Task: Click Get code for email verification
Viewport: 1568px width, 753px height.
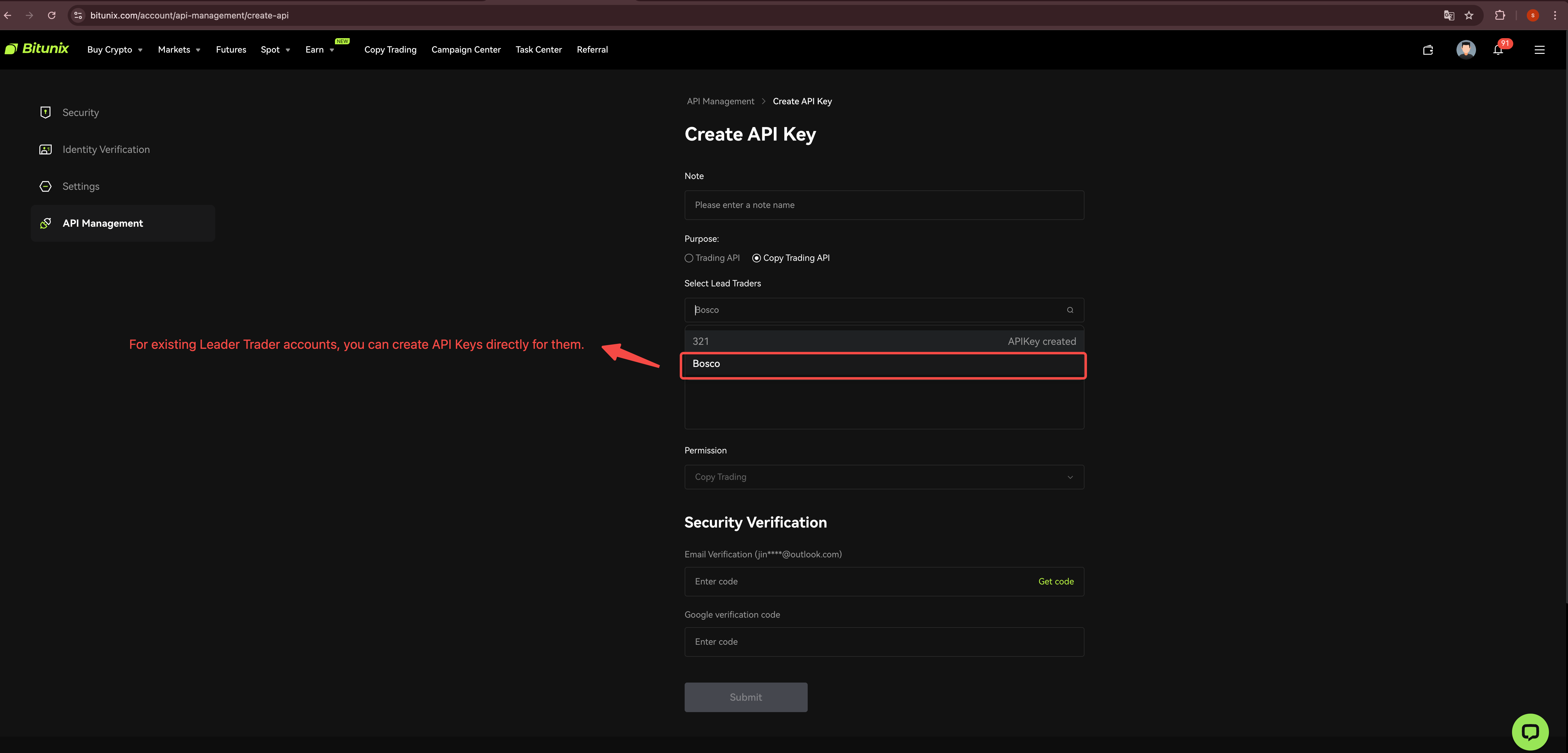Action: coord(1056,581)
